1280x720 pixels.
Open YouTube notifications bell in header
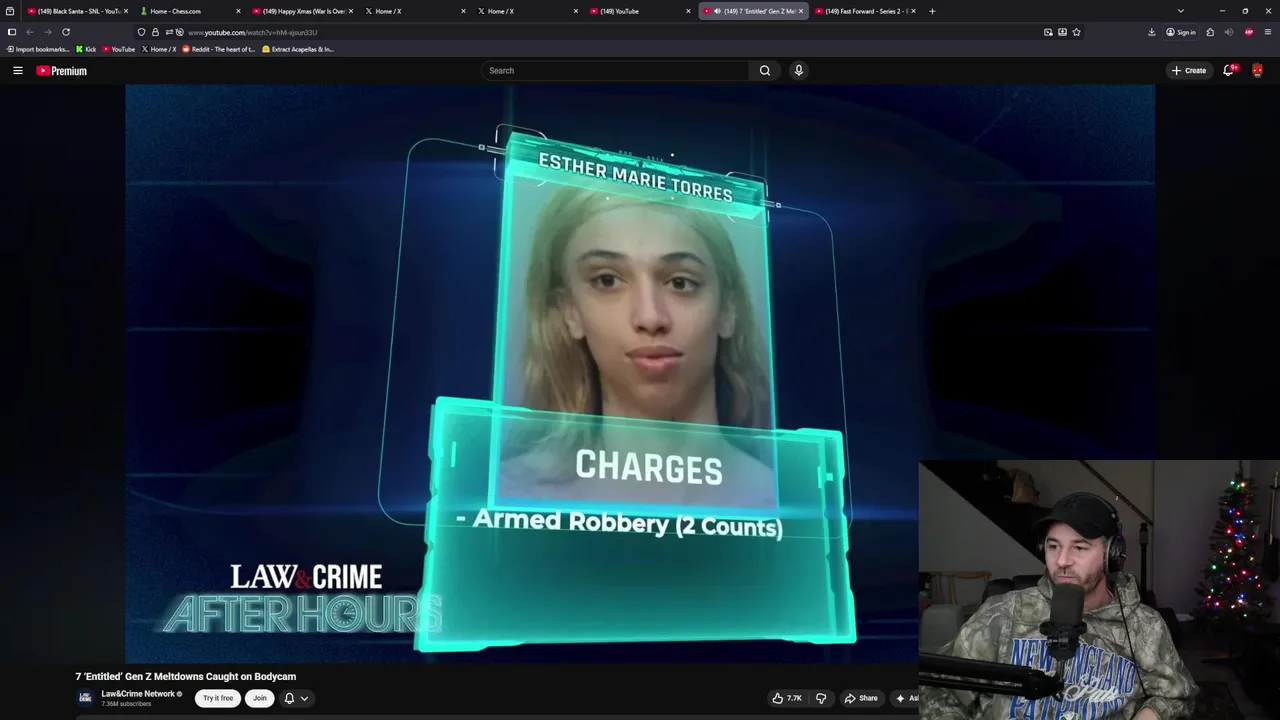1228,70
